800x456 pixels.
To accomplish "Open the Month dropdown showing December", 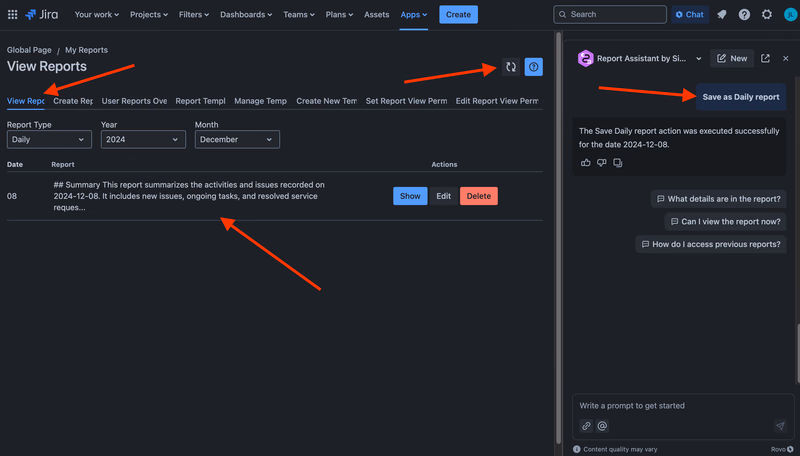I will (x=237, y=139).
